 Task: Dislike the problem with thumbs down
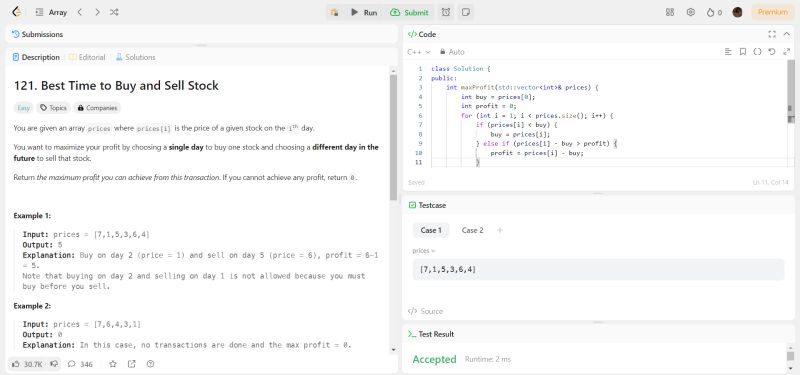54,364
